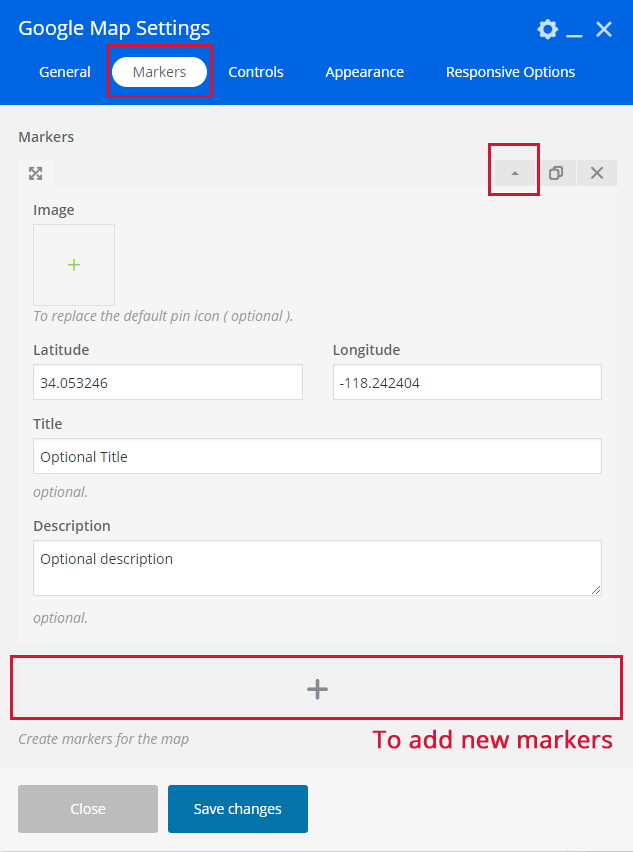Viewport: 633px width, 852px height.
Task: Go to the Appearance tab
Action: [365, 72]
